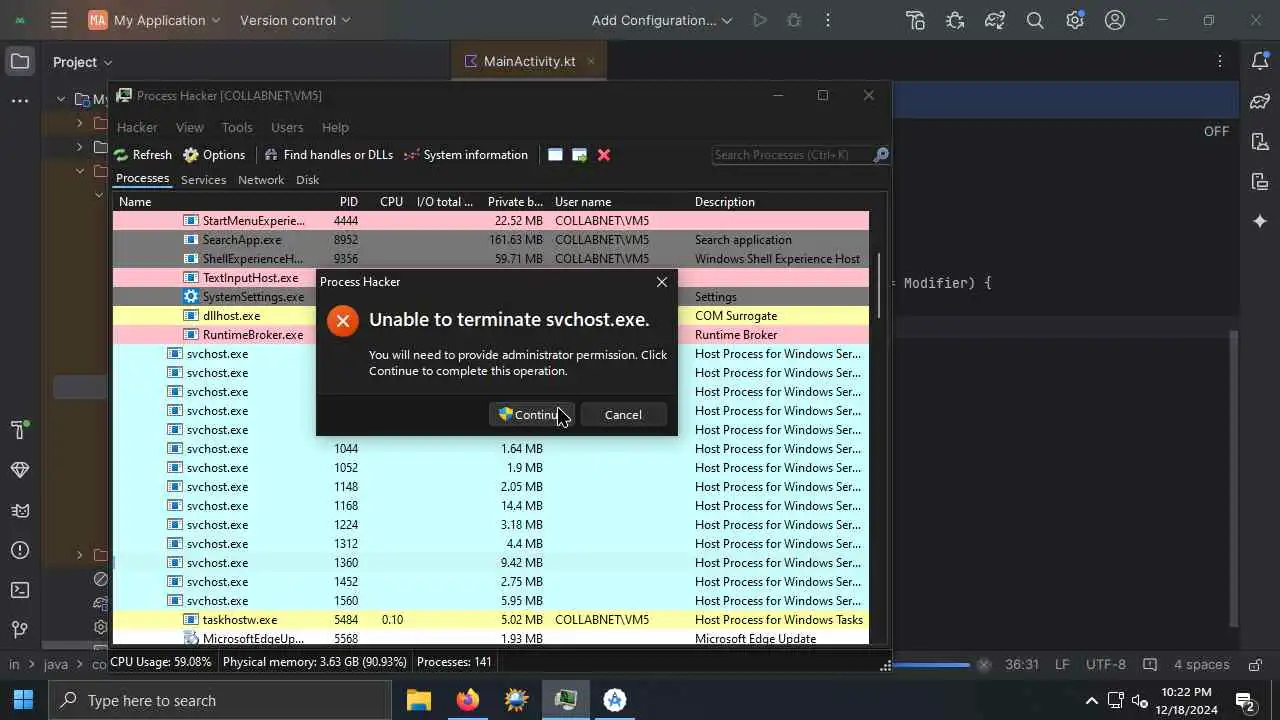The width and height of the screenshot is (1280, 720).
Task: Click Attach Debugger to Android Process icon
Action: [x=955, y=20]
